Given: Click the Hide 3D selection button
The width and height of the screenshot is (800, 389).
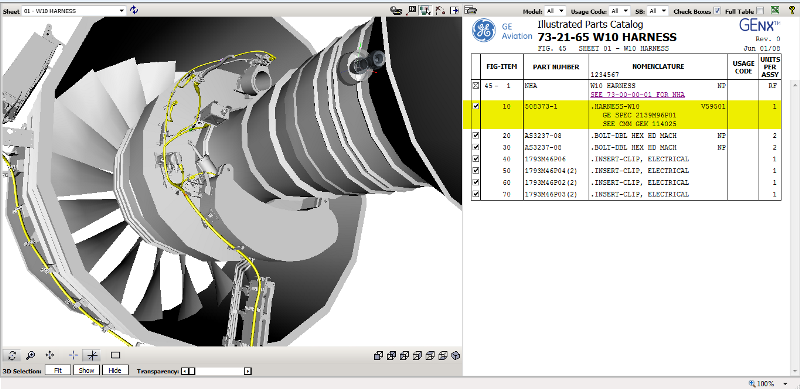Looking at the screenshot, I should [115, 371].
